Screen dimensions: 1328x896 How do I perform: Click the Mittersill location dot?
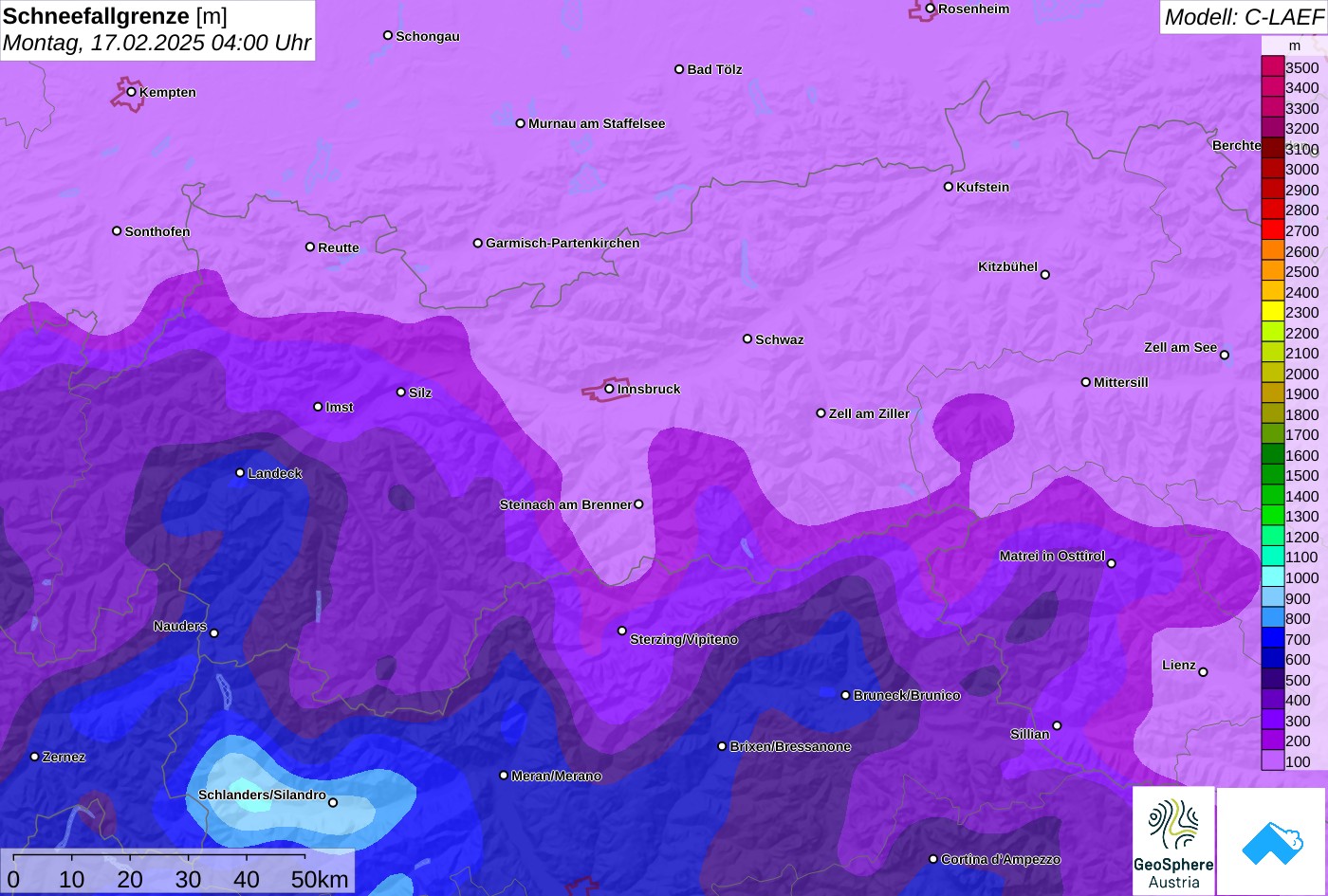pos(1086,382)
